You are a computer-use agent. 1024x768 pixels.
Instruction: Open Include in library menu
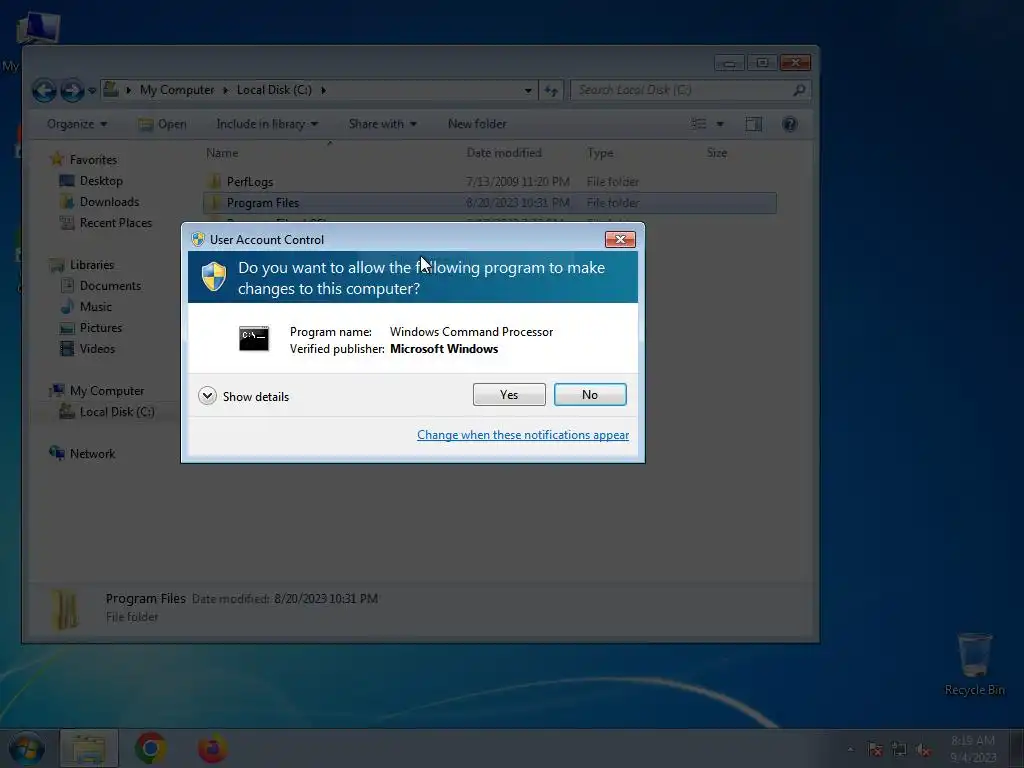(x=267, y=124)
